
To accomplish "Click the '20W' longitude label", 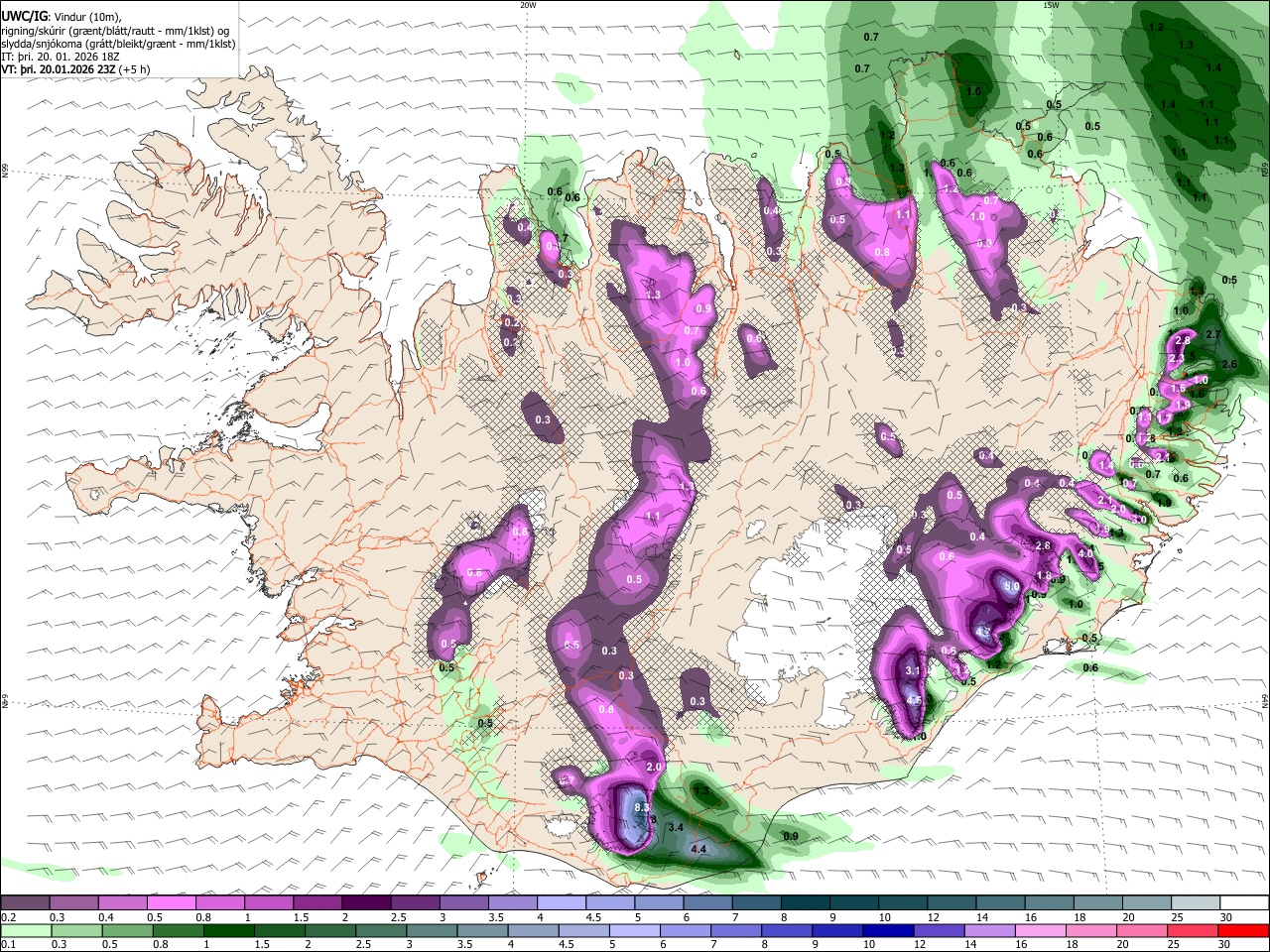I will (x=528, y=5).
